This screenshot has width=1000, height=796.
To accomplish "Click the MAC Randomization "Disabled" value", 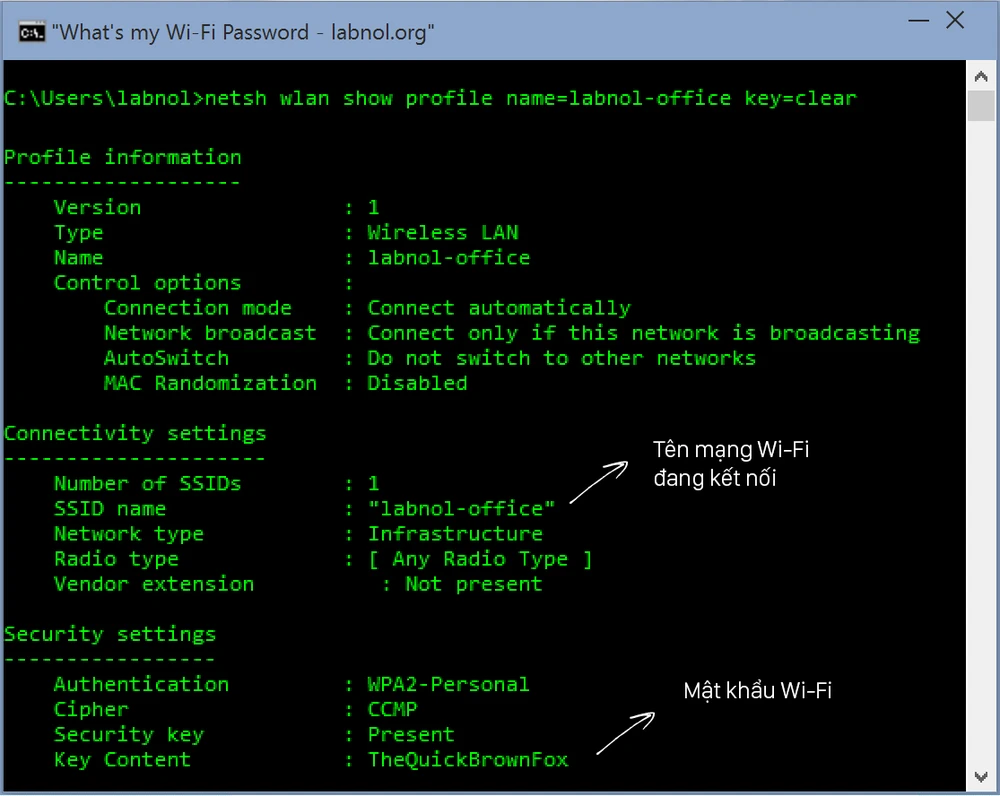I will [417, 383].
